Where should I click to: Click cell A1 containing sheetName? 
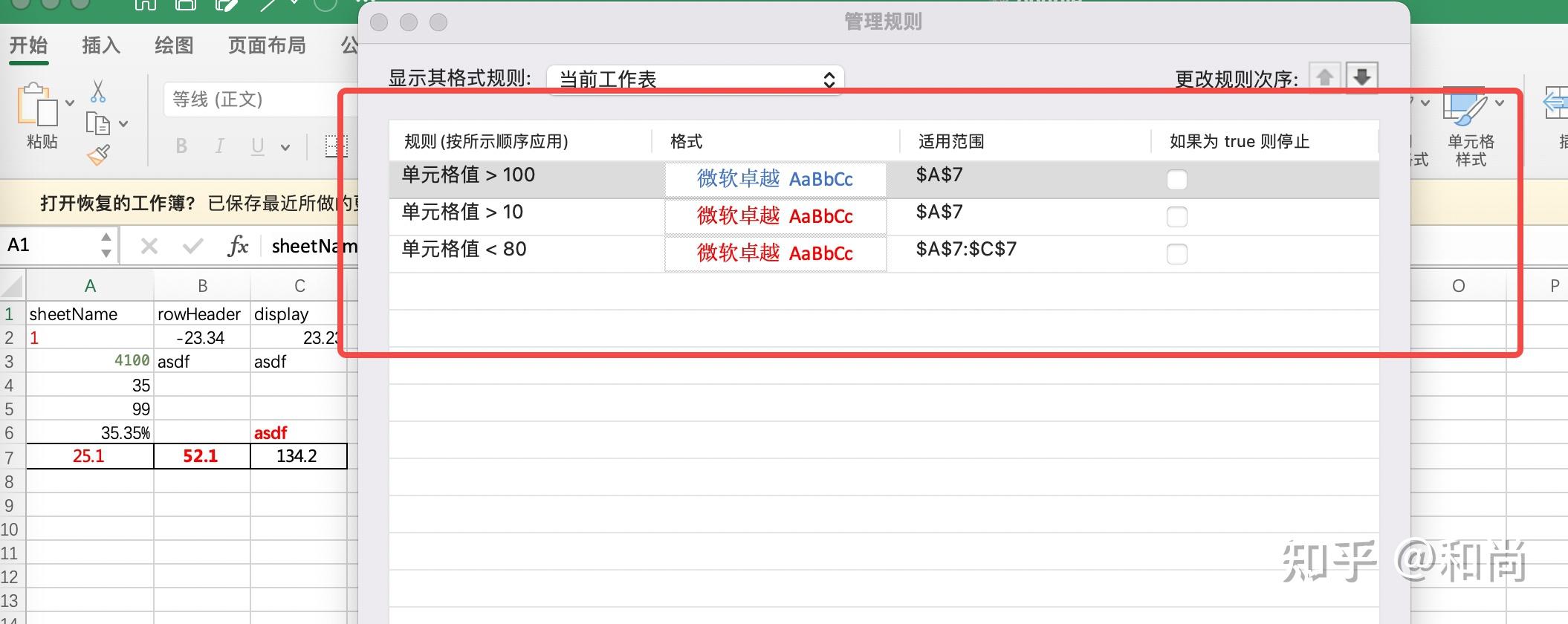(90, 314)
